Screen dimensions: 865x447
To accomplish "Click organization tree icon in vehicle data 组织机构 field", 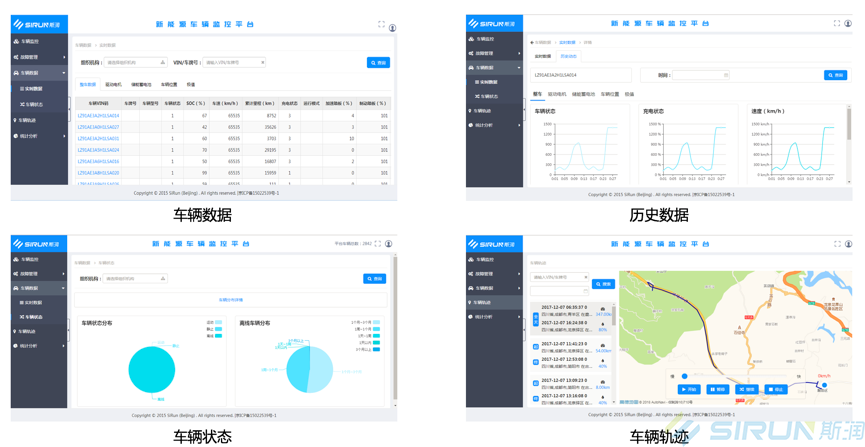I will pyautogui.click(x=163, y=63).
